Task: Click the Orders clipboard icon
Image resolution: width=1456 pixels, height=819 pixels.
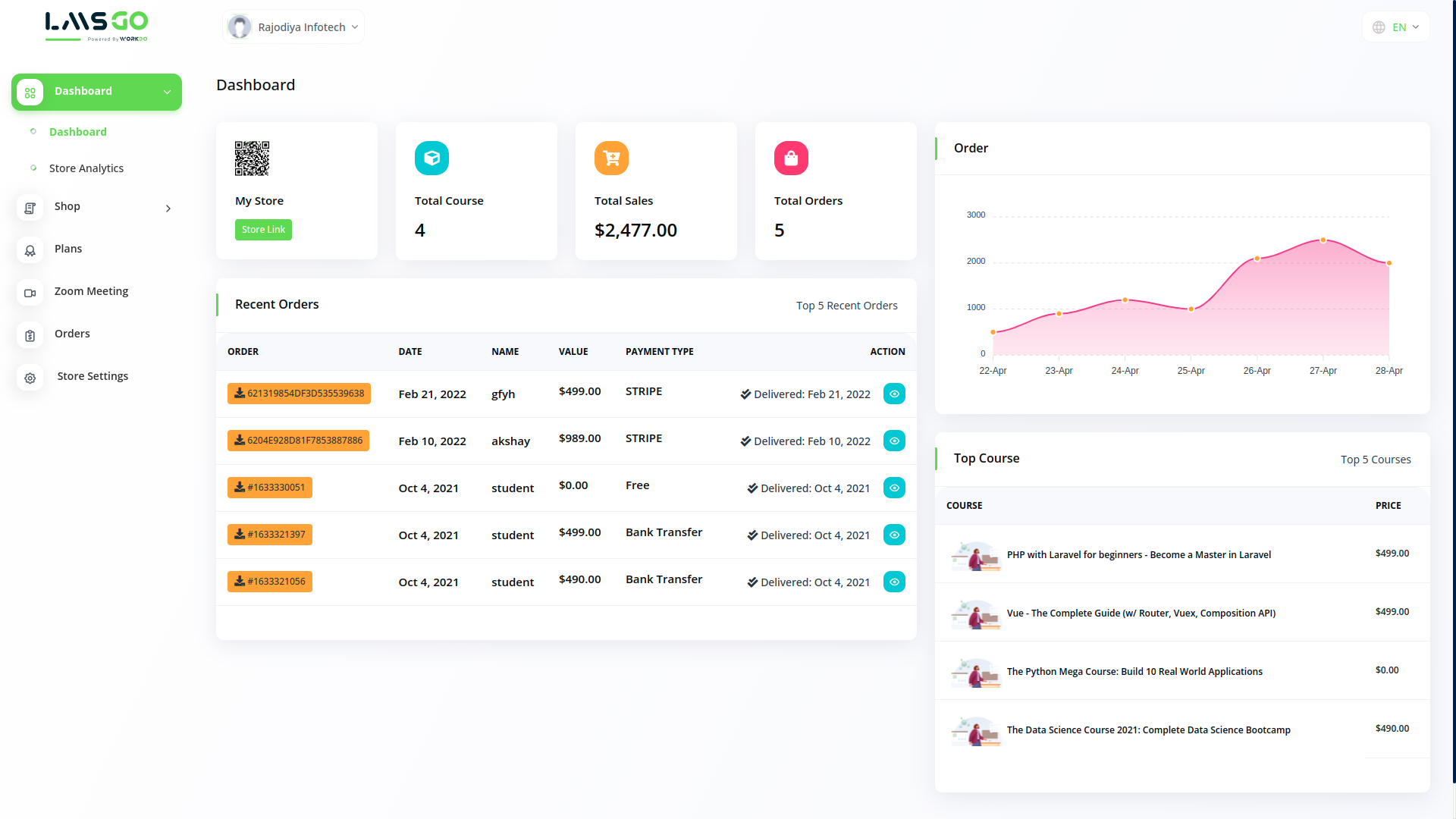Action: 30,335
